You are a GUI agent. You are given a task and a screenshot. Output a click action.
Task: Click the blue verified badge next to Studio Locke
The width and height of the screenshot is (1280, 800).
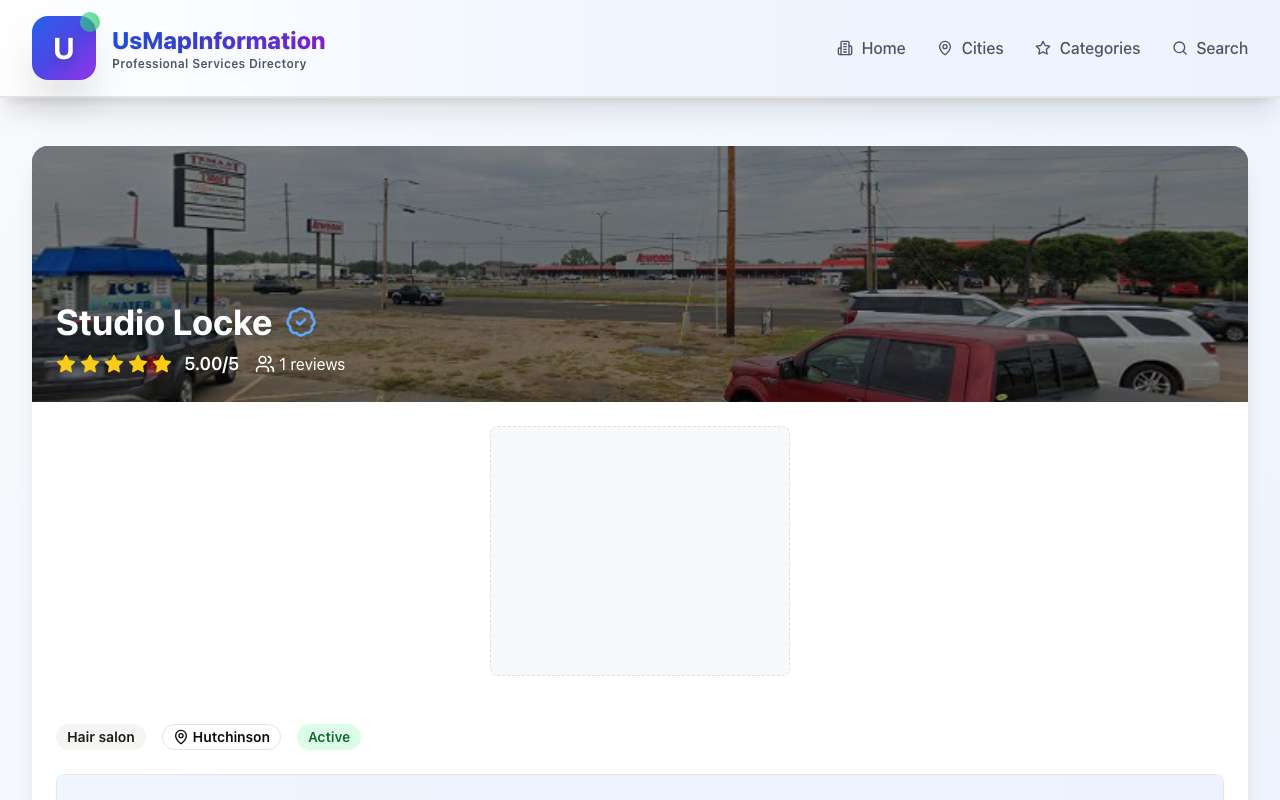point(301,322)
